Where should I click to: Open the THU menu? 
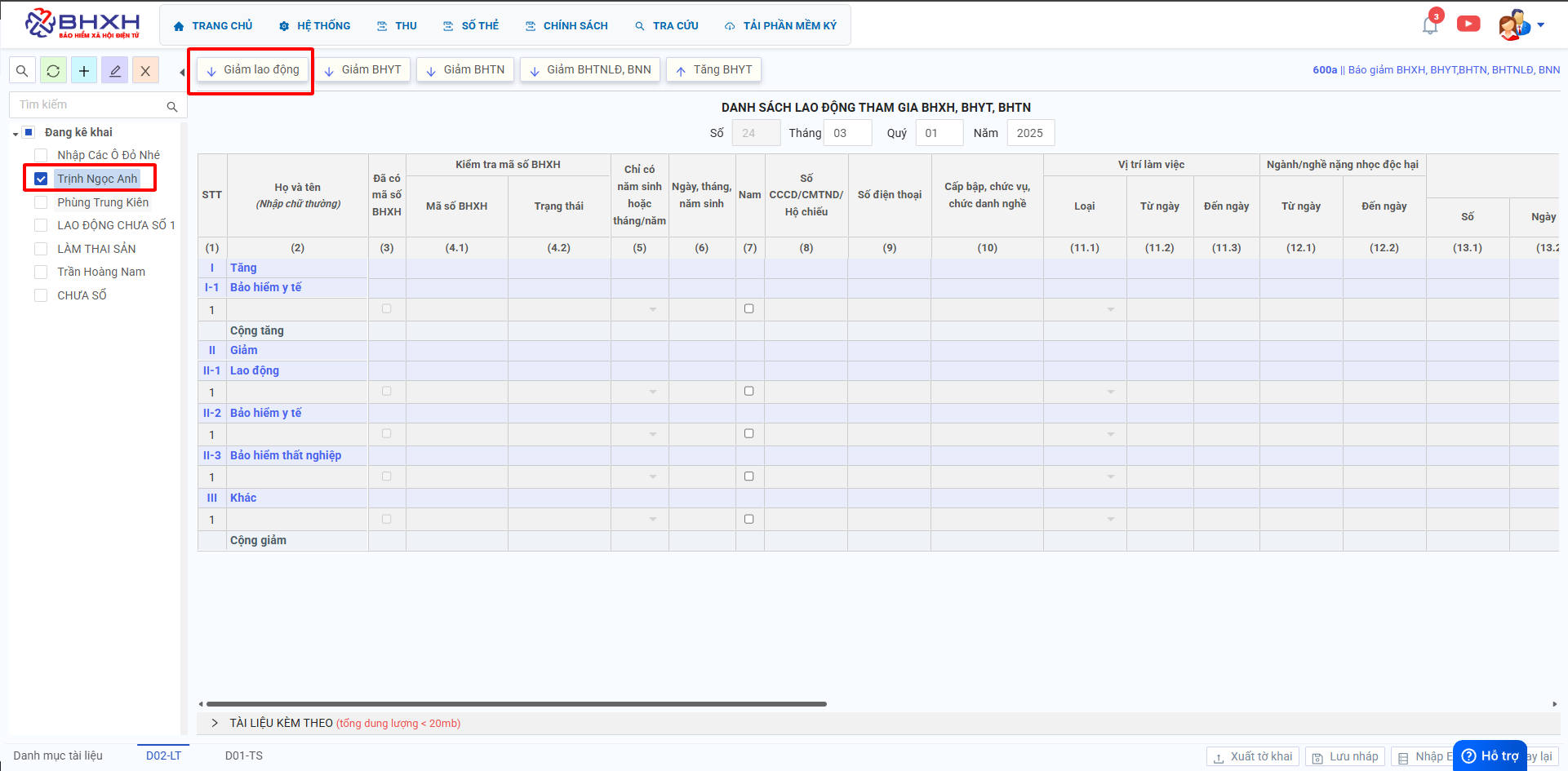click(x=397, y=26)
